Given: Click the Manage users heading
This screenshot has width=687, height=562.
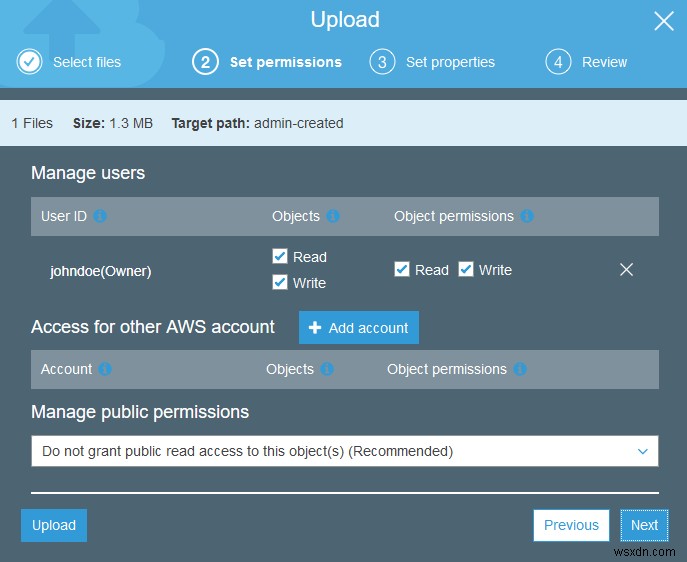Looking at the screenshot, I should tap(88, 173).
